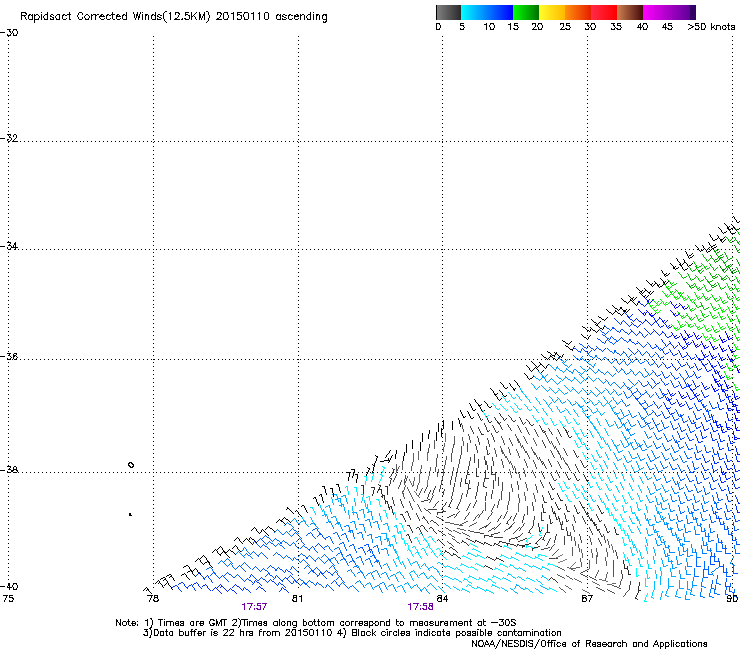Click the yellow 20-25 knots color band
Viewport: 740px width, 650px height.
pyautogui.click(x=551, y=12)
